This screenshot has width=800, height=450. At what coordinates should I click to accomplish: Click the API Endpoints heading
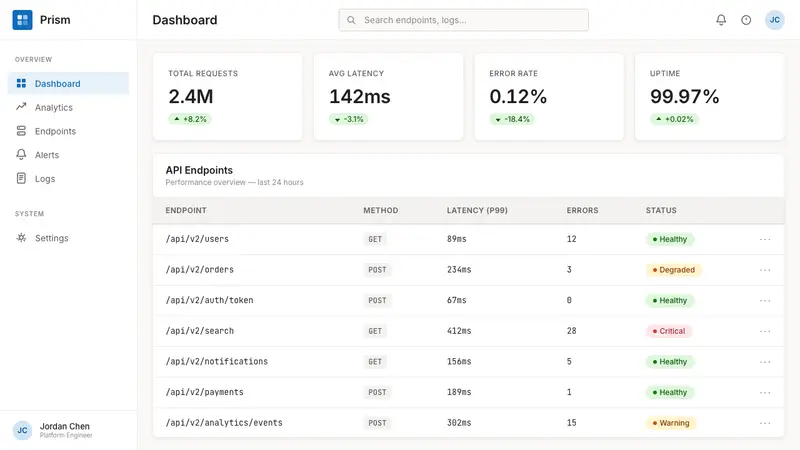(x=199, y=170)
